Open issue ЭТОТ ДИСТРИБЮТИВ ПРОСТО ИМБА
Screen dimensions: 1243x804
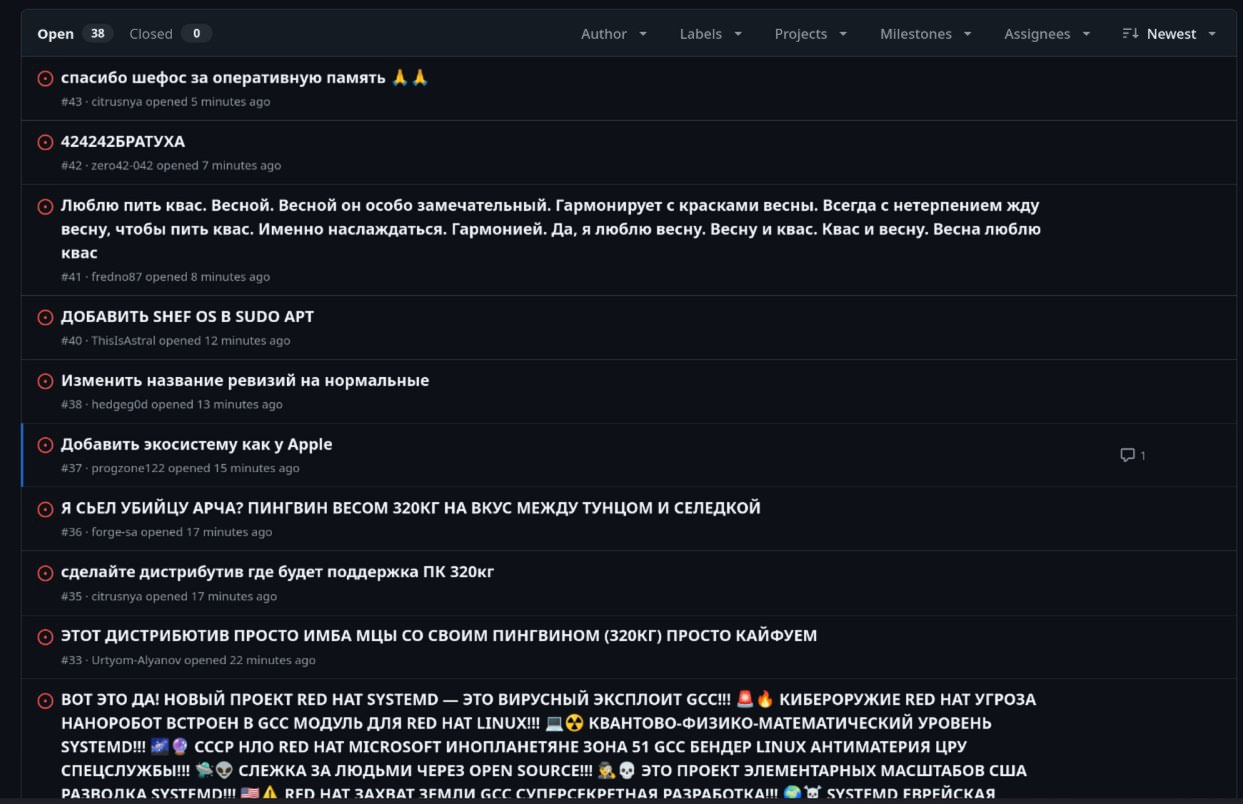(439, 635)
